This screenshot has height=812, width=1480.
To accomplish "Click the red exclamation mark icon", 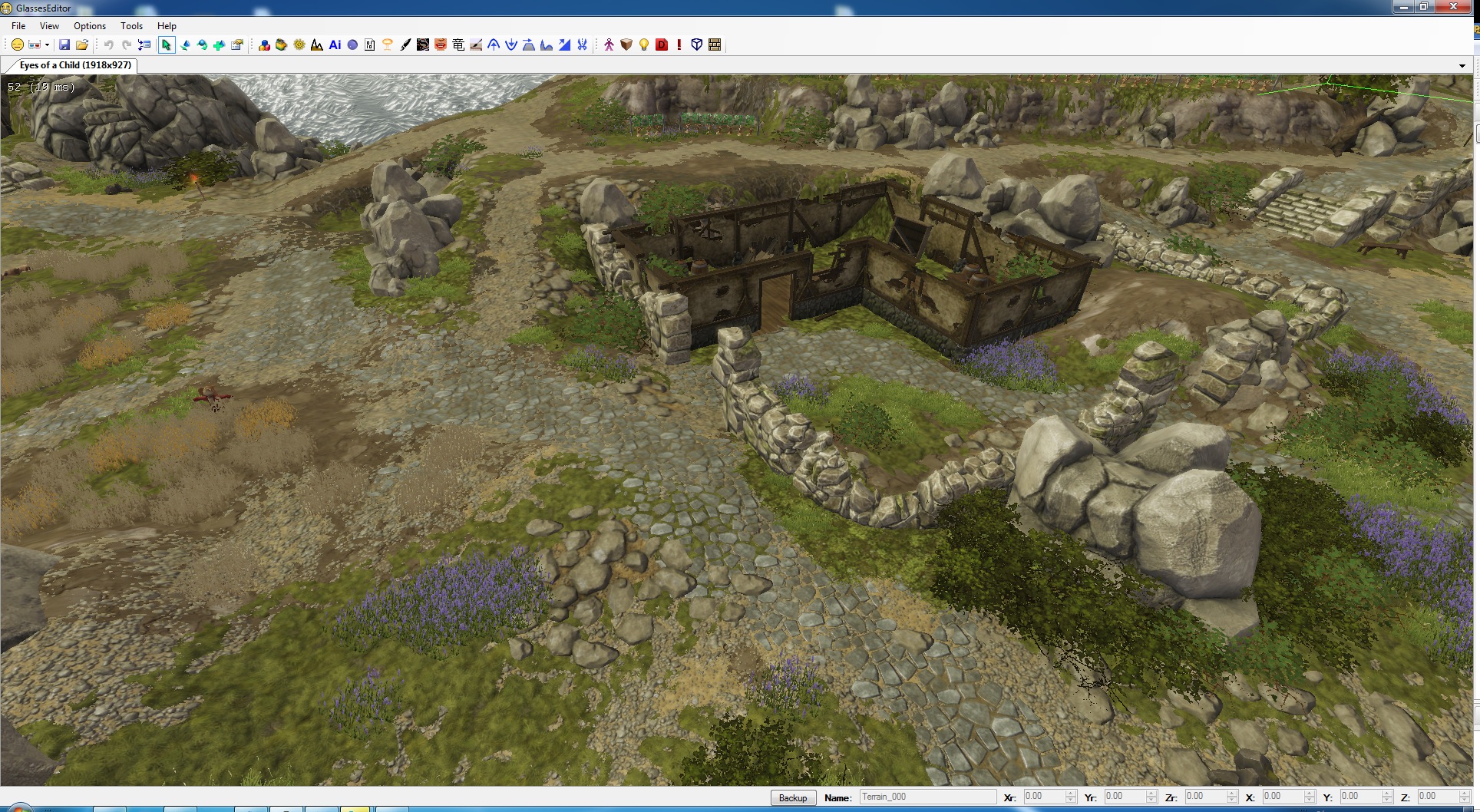I will pyautogui.click(x=679, y=45).
